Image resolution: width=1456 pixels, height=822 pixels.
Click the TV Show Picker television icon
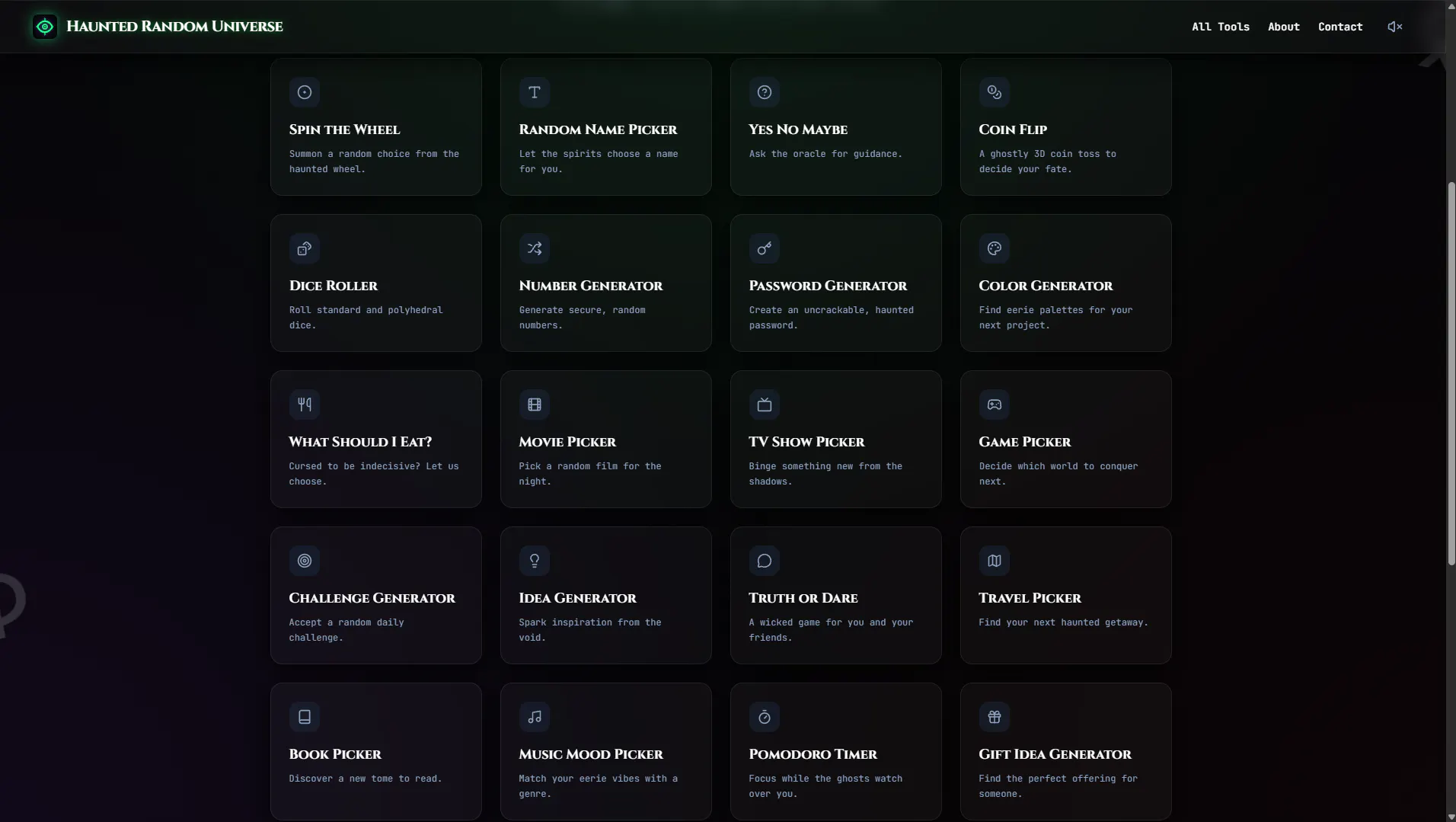[x=765, y=405]
